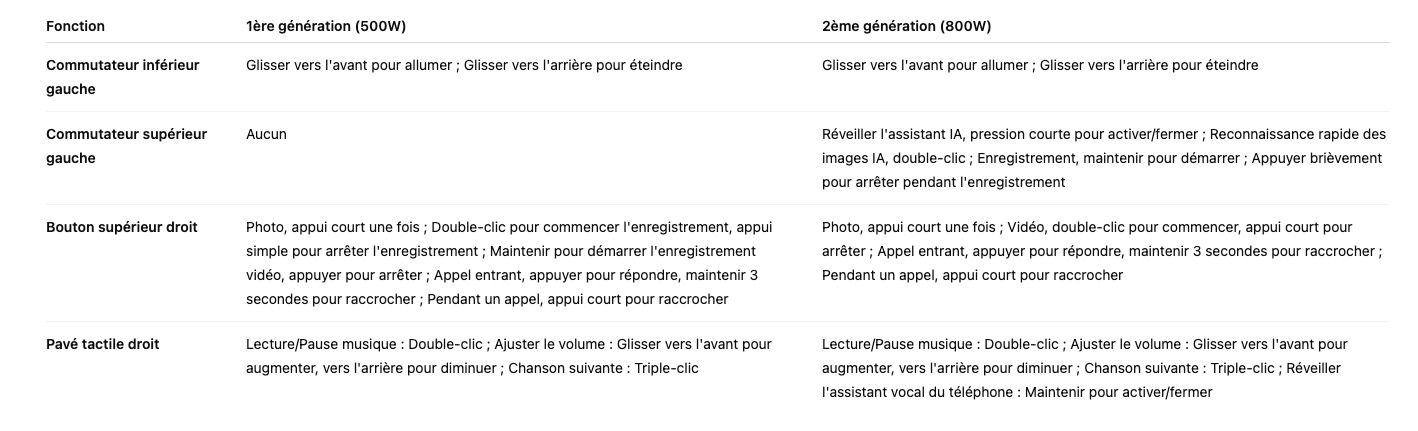Click "Maintenir pour activer/fermer" text
The width and height of the screenshot is (1418, 431).
1118,392
